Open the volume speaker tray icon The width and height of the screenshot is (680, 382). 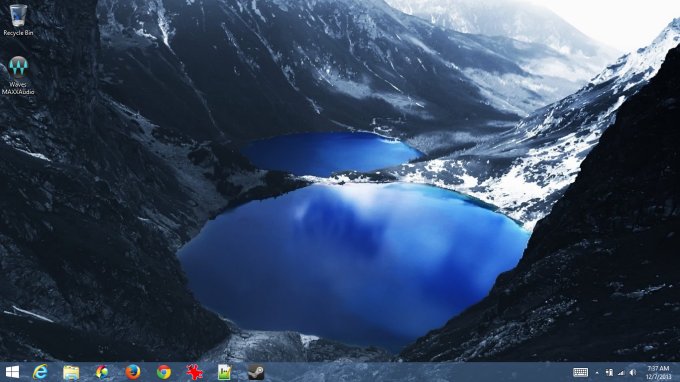[x=633, y=372]
